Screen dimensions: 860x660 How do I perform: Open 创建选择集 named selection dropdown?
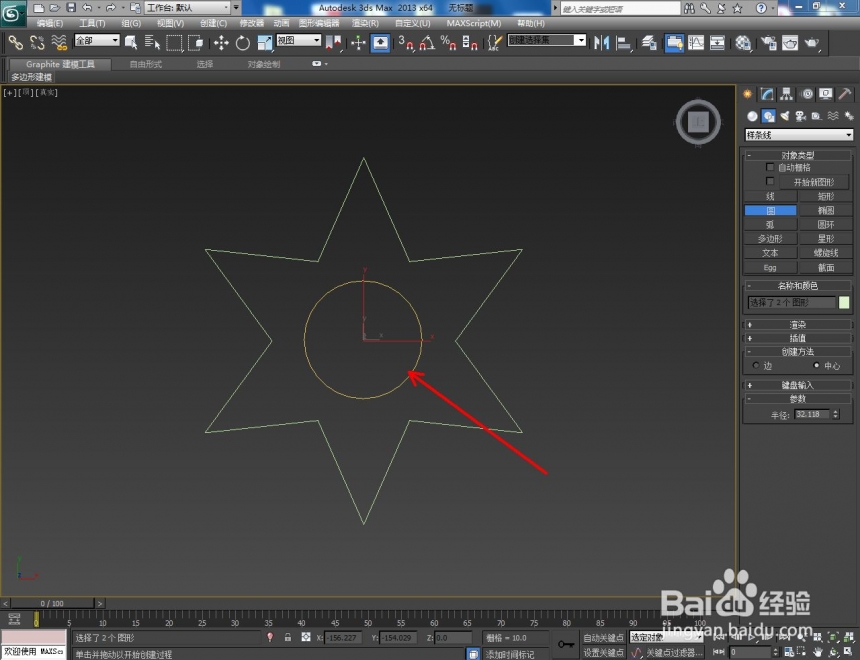tap(547, 40)
